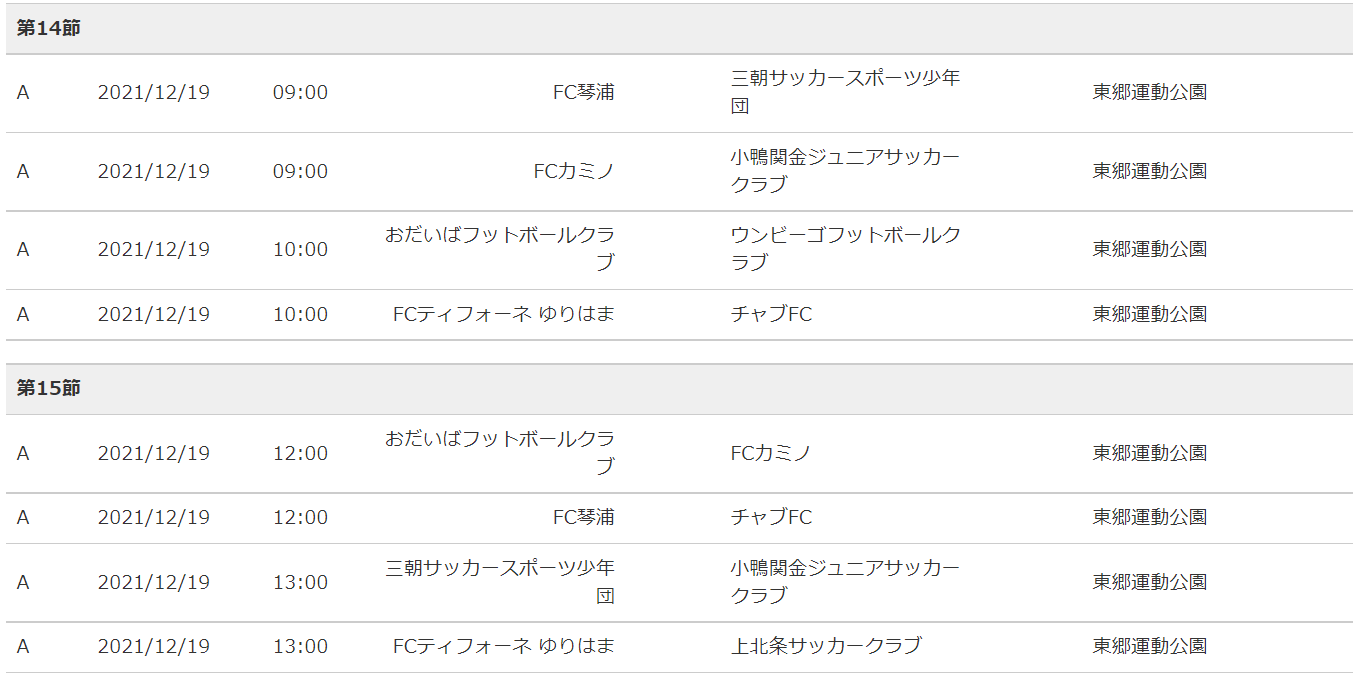Image resolution: width=1359 pixels, height=677 pixels.
Task: Click the 13:00 time of 上北条サッカークラブ match
Action: (300, 646)
